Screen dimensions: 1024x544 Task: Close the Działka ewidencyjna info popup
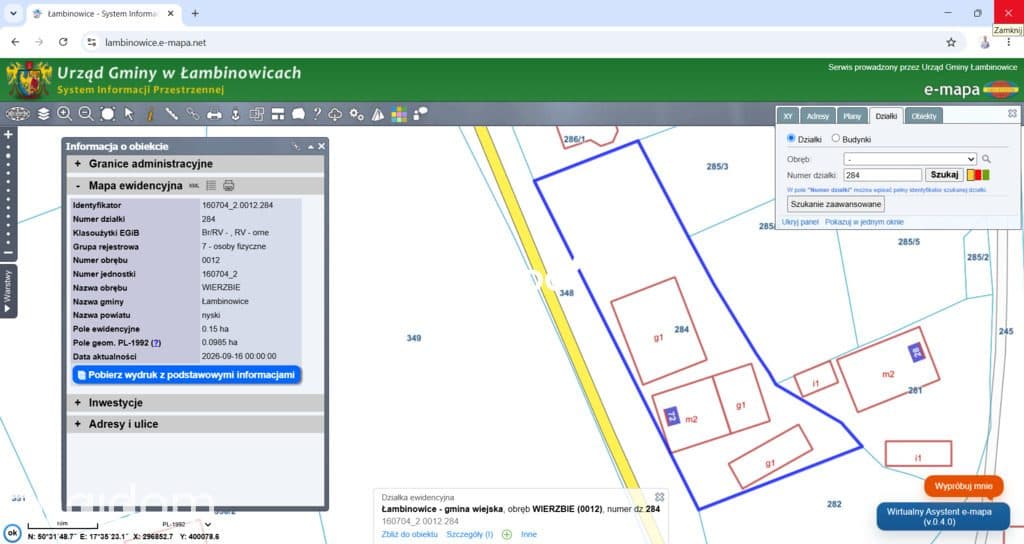tap(660, 497)
